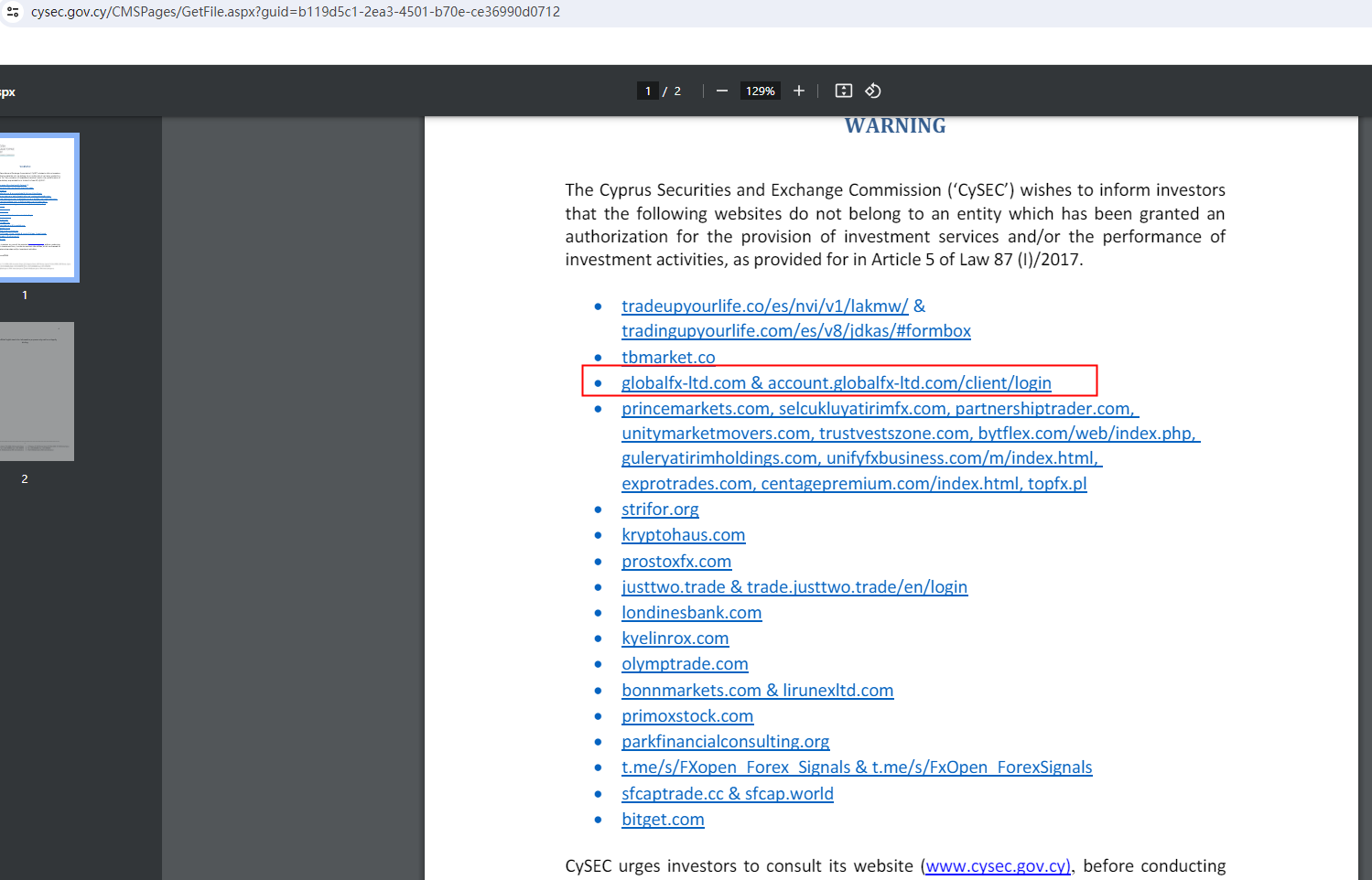
Task: Open the globalfx-ltd.com highlighted link
Action: point(684,383)
